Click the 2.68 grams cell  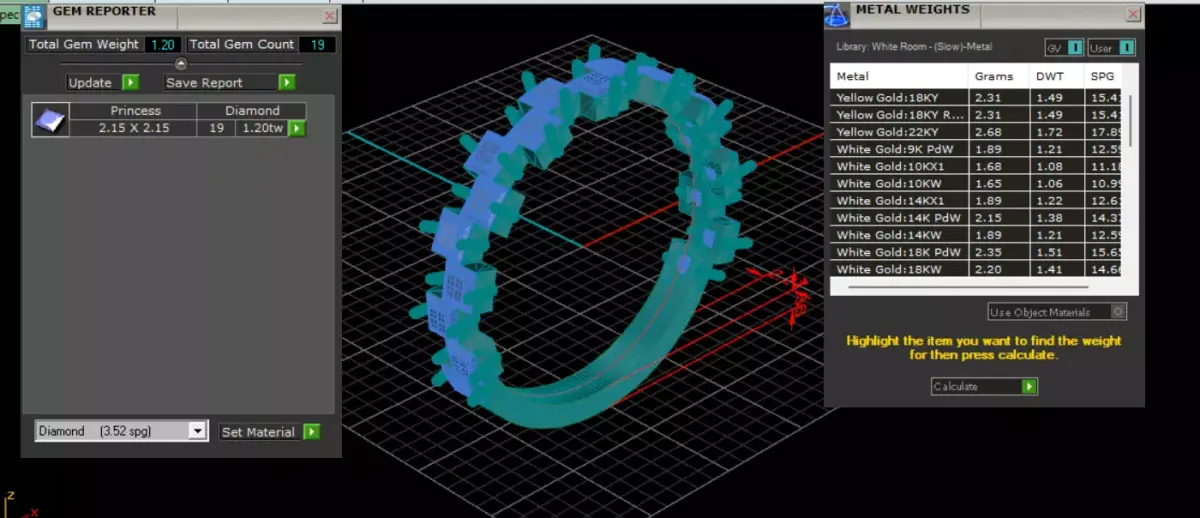coord(999,131)
